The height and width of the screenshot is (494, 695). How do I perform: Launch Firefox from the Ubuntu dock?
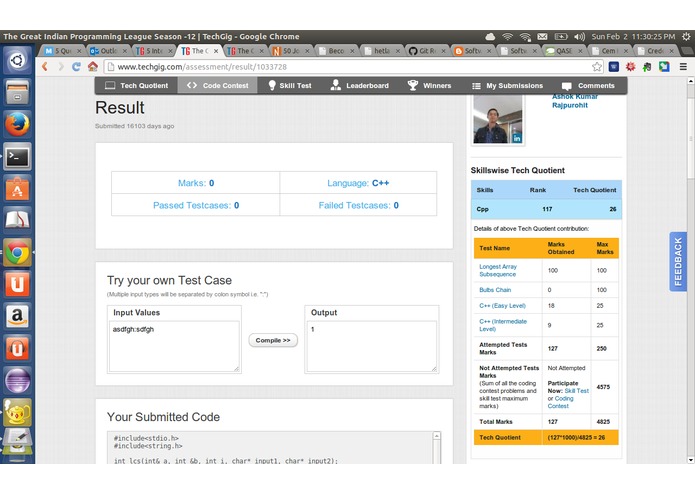17,124
